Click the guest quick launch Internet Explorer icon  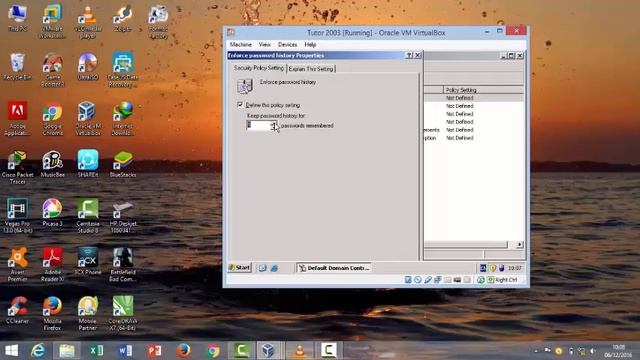(274, 268)
